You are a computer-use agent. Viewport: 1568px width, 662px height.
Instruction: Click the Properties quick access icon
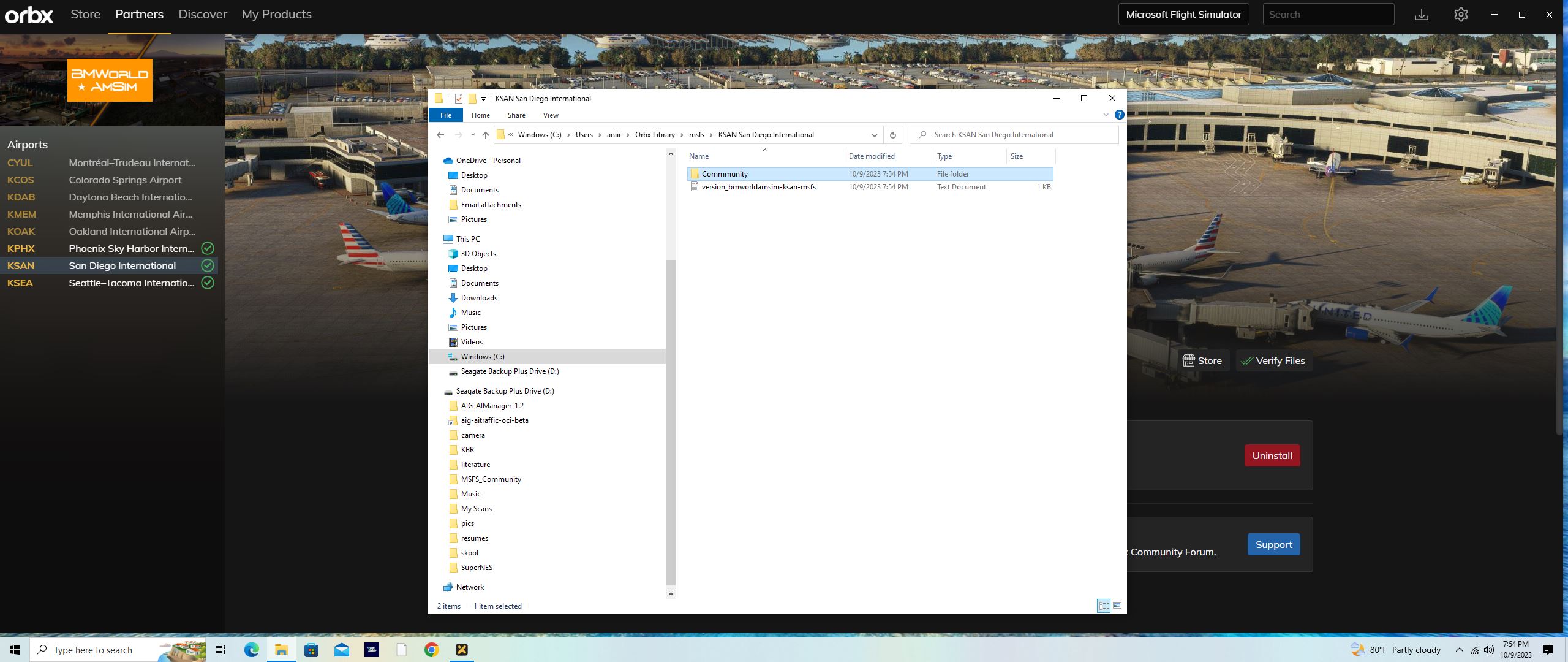point(458,98)
